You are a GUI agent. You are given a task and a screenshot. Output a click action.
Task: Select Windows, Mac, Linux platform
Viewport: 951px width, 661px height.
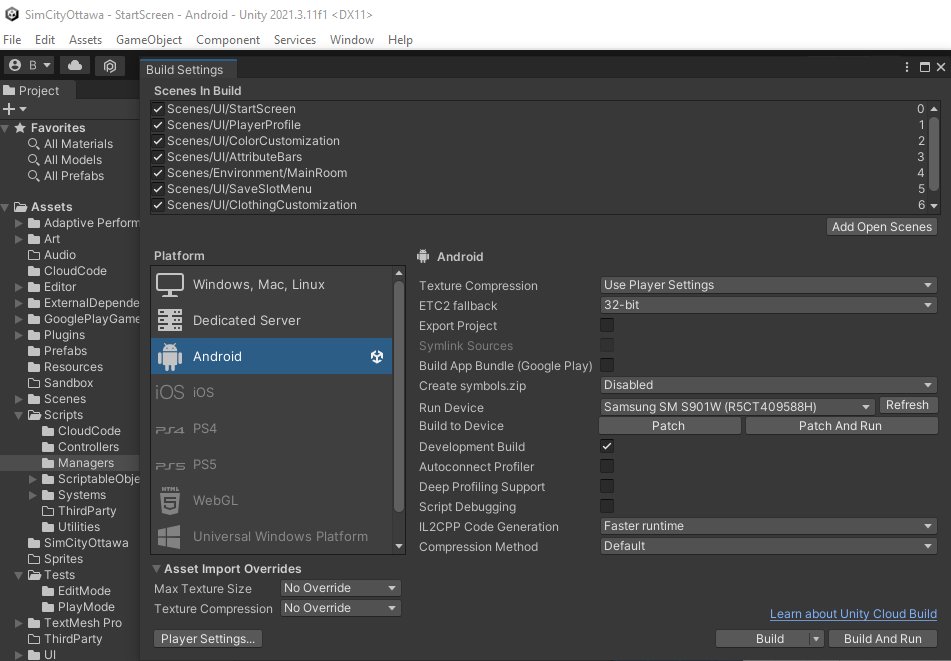click(x=271, y=284)
